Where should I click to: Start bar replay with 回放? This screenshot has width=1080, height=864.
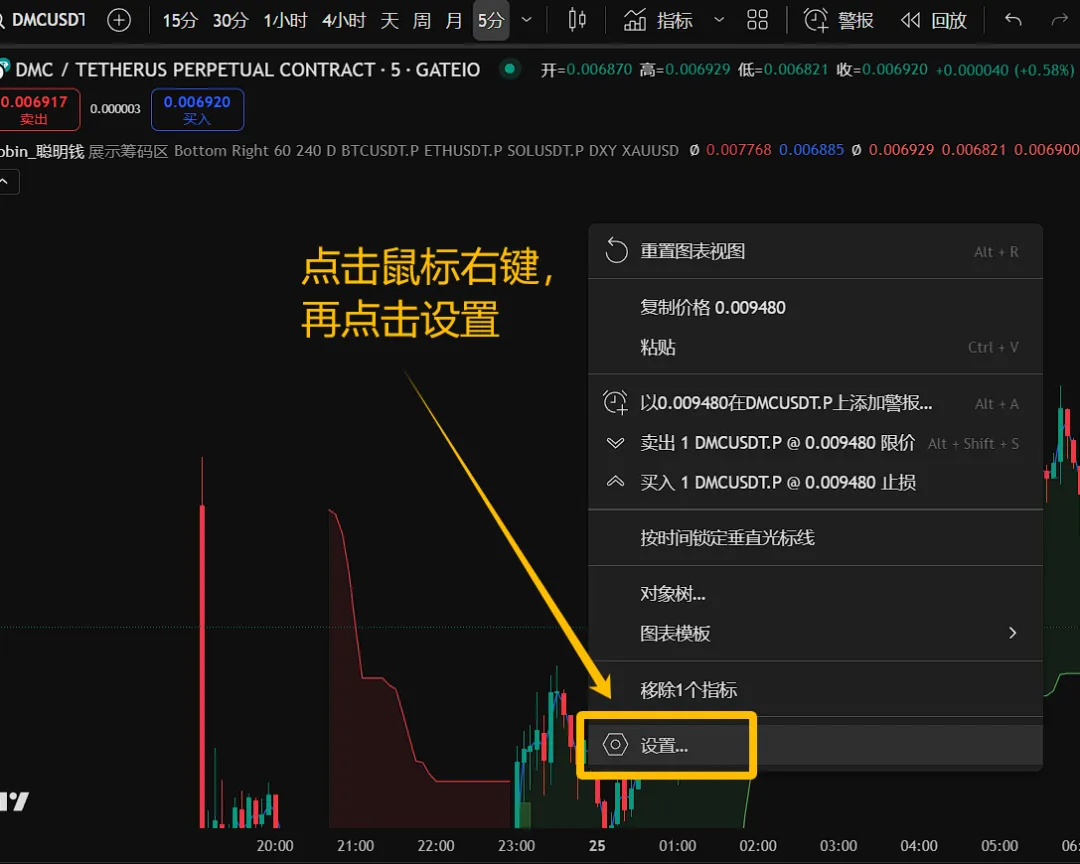tap(934, 20)
